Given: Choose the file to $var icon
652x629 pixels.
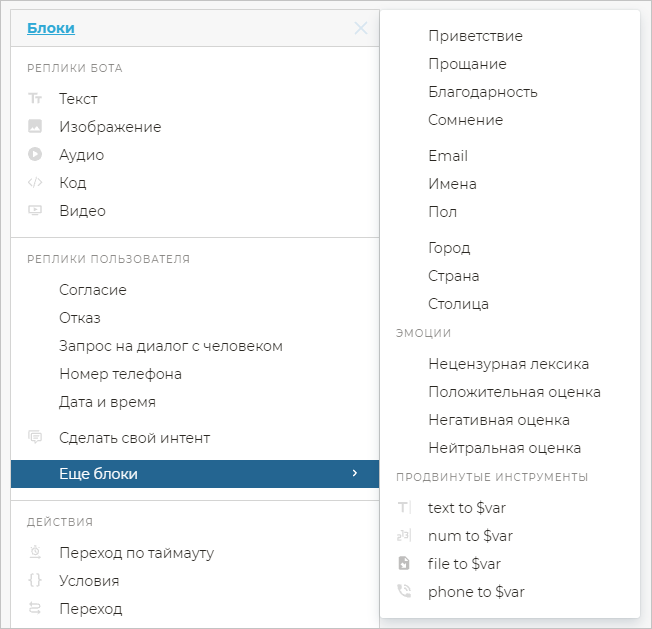Looking at the screenshot, I should (404, 564).
